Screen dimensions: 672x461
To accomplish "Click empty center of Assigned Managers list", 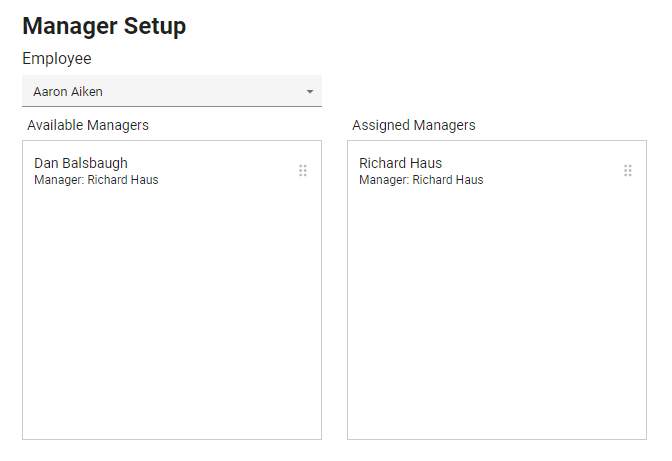I will pyautogui.click(x=497, y=300).
